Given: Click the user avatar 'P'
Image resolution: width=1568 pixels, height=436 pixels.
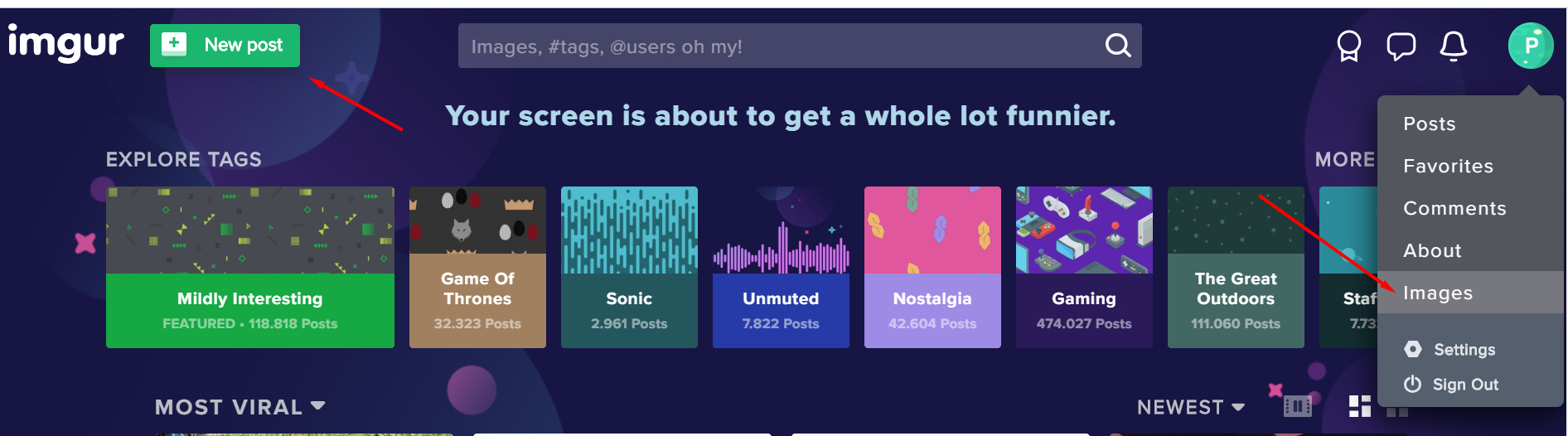Looking at the screenshot, I should (1530, 46).
